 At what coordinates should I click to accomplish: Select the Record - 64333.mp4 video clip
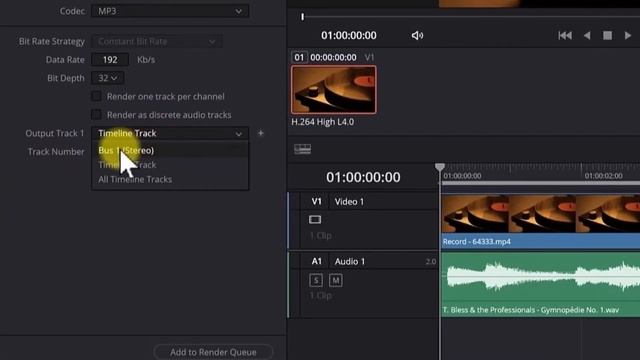click(541, 222)
